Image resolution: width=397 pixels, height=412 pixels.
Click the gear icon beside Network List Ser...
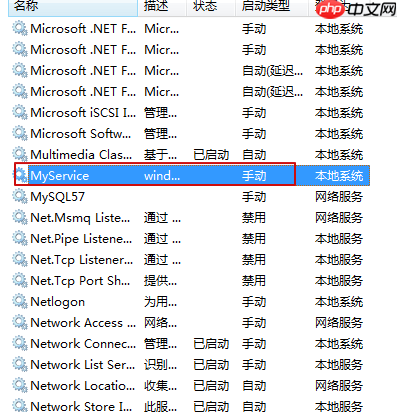(x=20, y=364)
